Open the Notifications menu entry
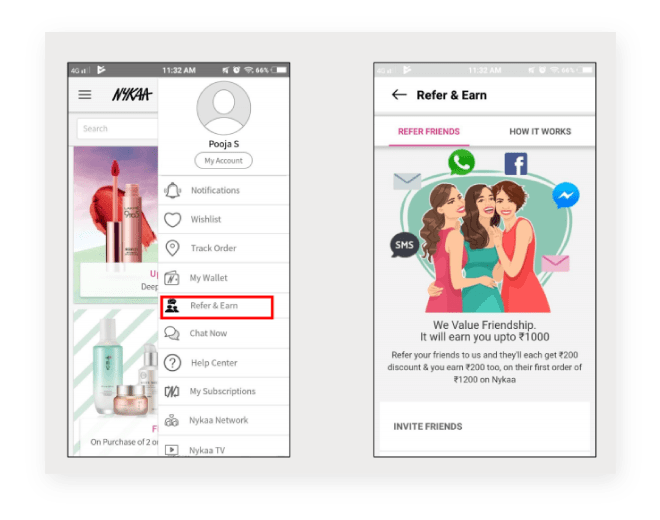This screenshot has height=520, width=660. pos(224,190)
